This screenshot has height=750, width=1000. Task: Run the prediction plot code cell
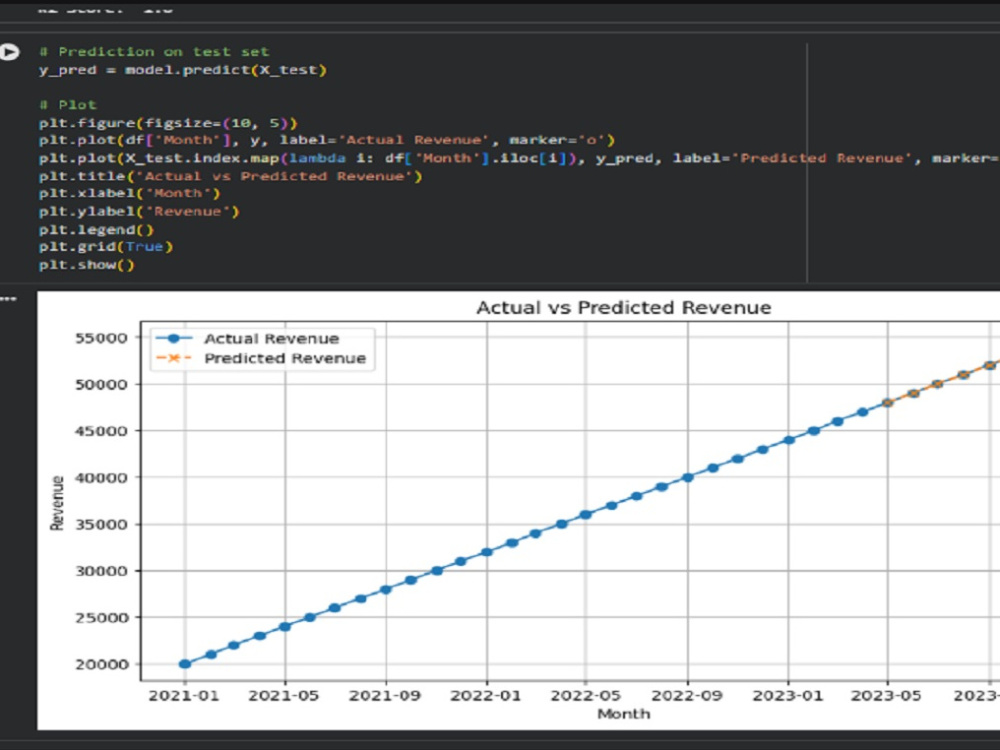coord(9,52)
